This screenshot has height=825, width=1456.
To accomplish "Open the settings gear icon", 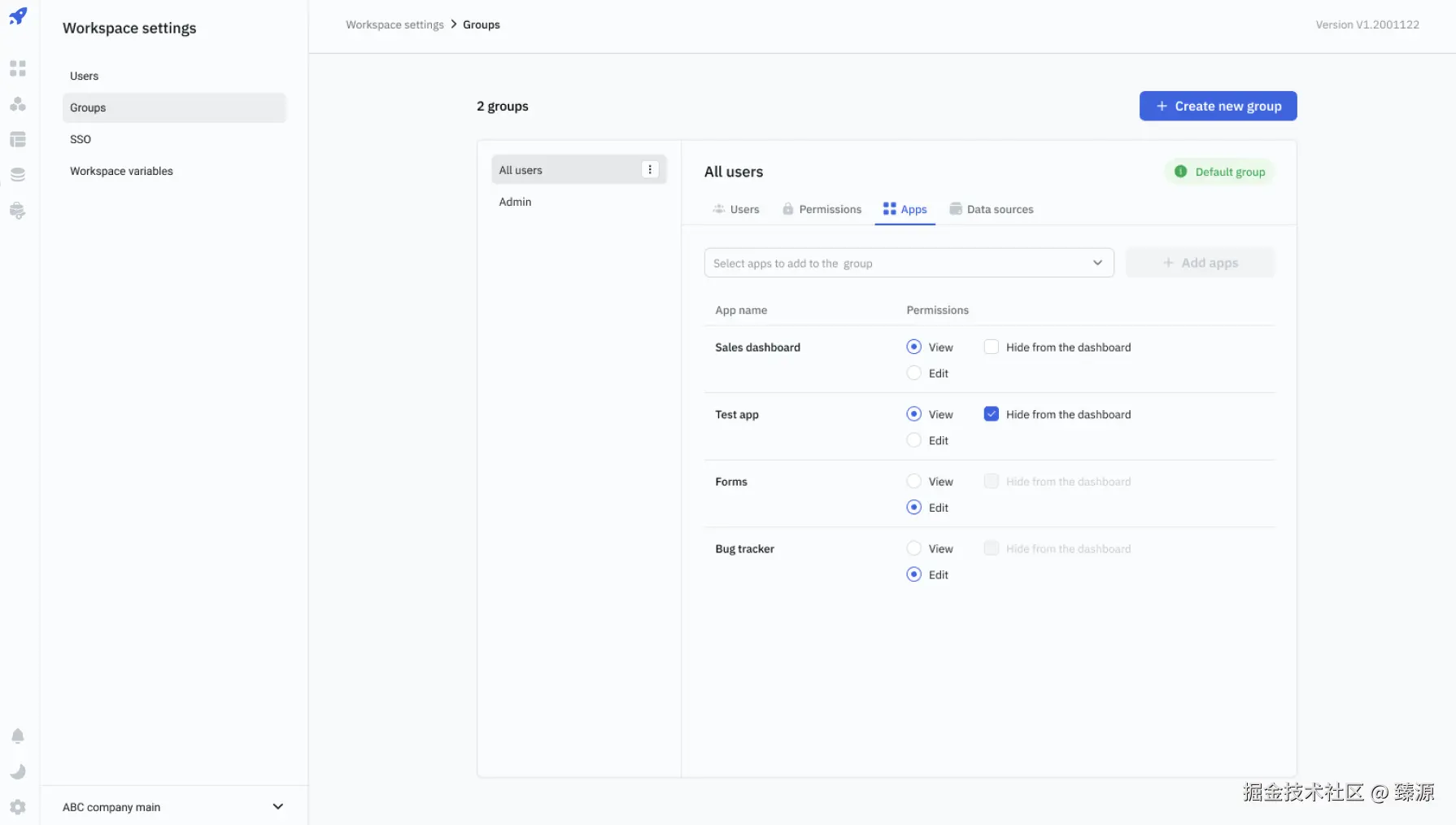I will [x=18, y=807].
